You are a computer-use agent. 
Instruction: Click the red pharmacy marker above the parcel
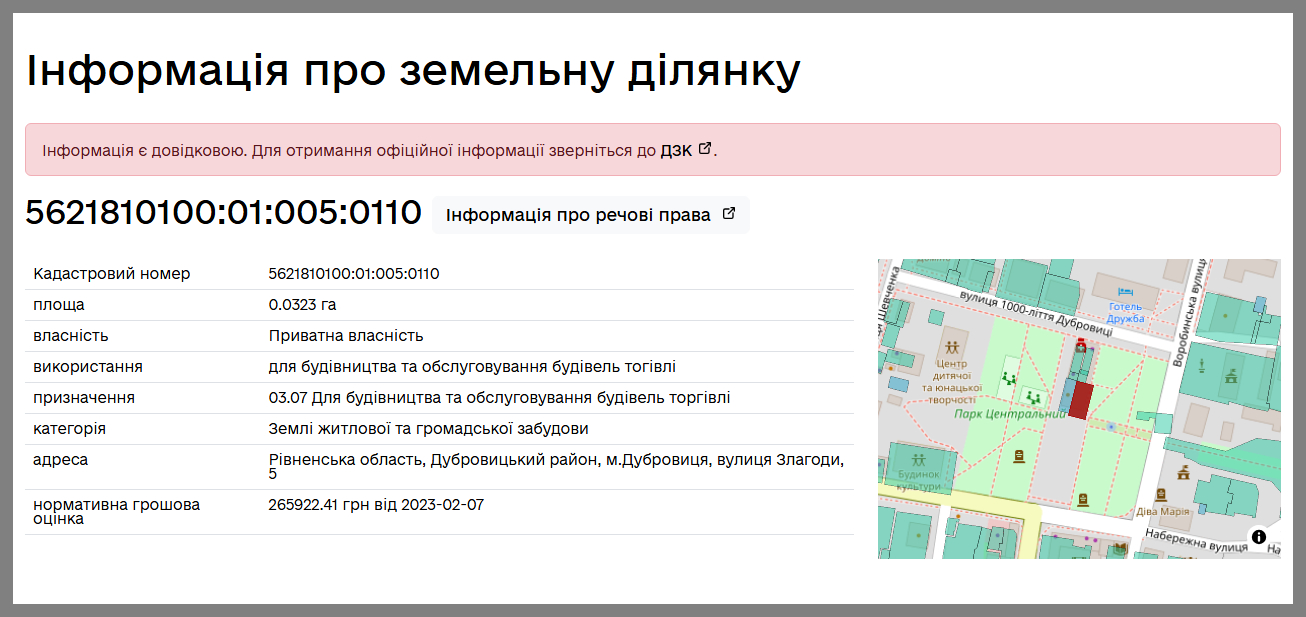(1080, 345)
